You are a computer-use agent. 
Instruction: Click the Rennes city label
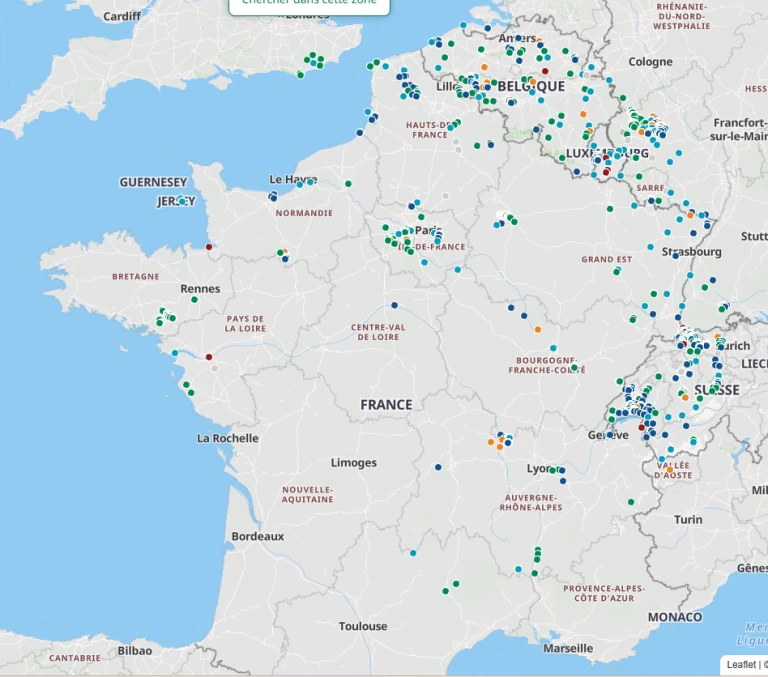pos(200,289)
